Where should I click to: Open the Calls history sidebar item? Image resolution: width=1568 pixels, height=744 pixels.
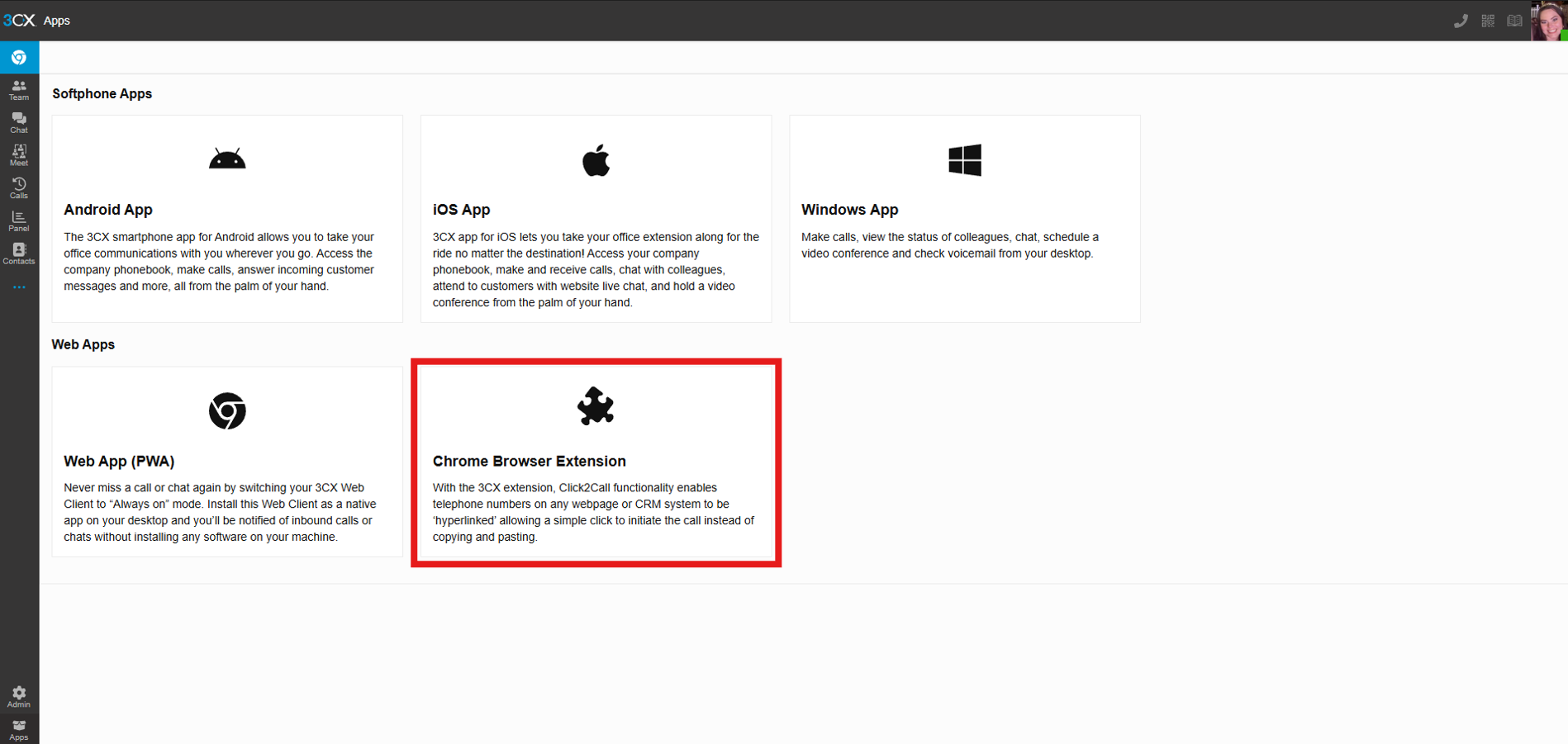(19, 188)
